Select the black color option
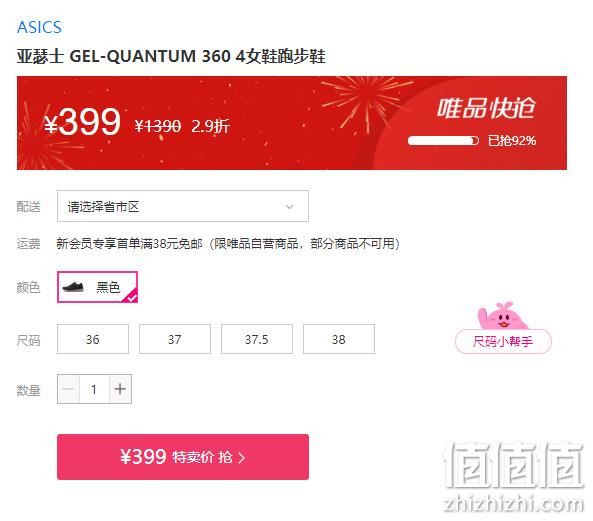The image size is (593, 521). point(97,287)
